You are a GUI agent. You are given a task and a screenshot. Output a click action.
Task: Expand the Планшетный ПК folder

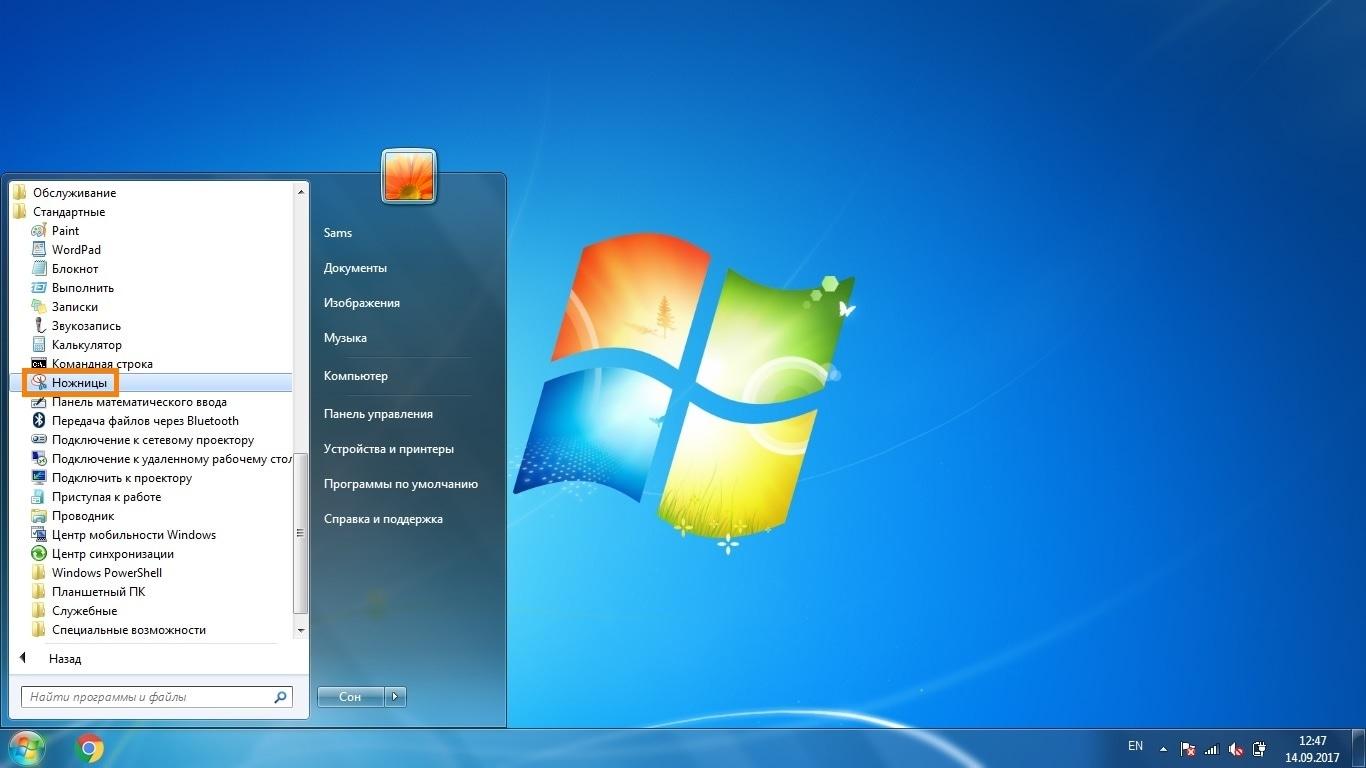coord(98,592)
